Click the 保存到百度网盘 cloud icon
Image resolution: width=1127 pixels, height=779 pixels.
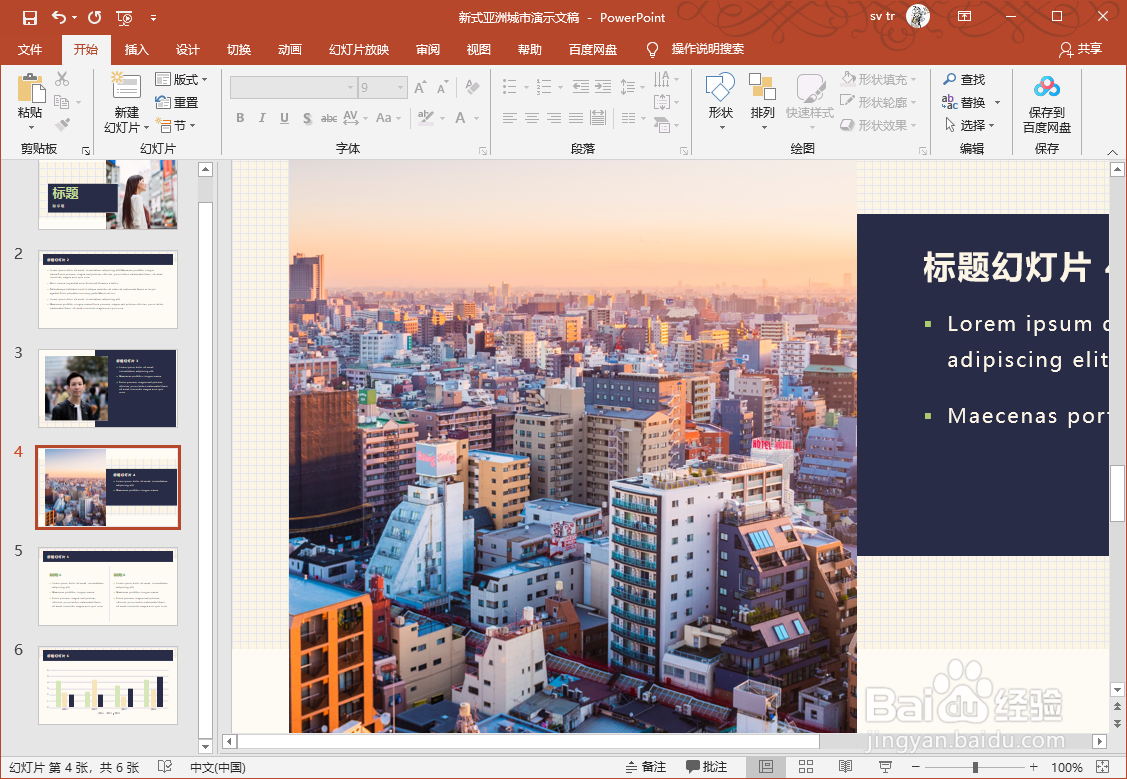point(1046,88)
